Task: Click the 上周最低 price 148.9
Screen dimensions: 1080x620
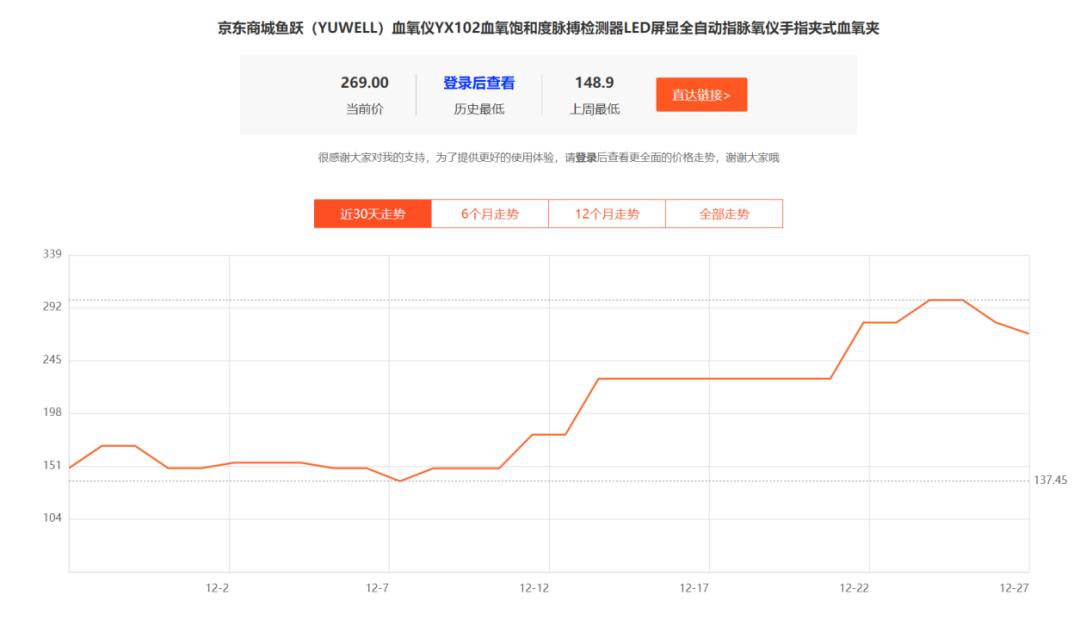Action: 594,81
